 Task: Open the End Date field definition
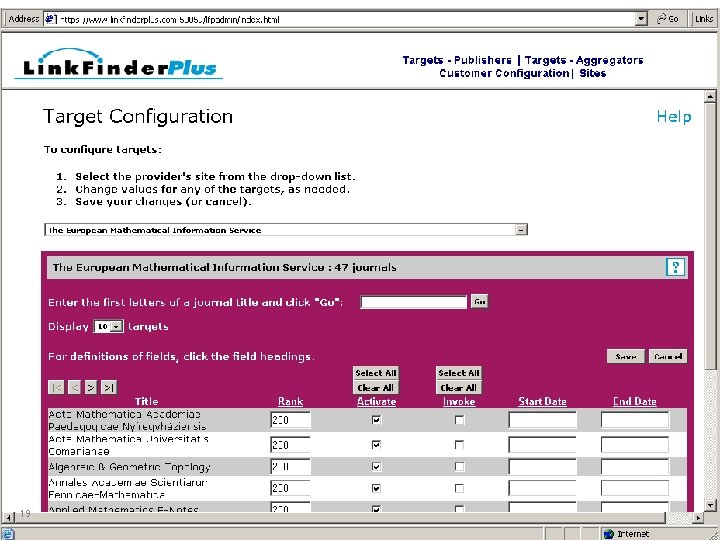tap(635, 401)
